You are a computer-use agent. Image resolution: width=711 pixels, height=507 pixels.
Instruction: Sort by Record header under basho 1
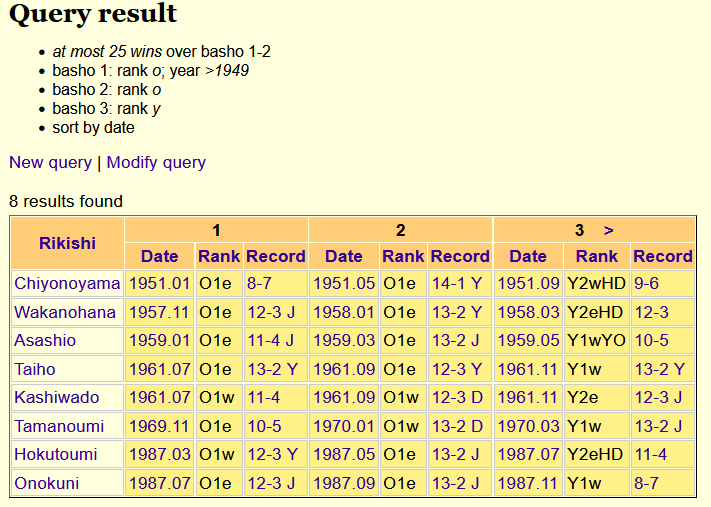point(276,256)
